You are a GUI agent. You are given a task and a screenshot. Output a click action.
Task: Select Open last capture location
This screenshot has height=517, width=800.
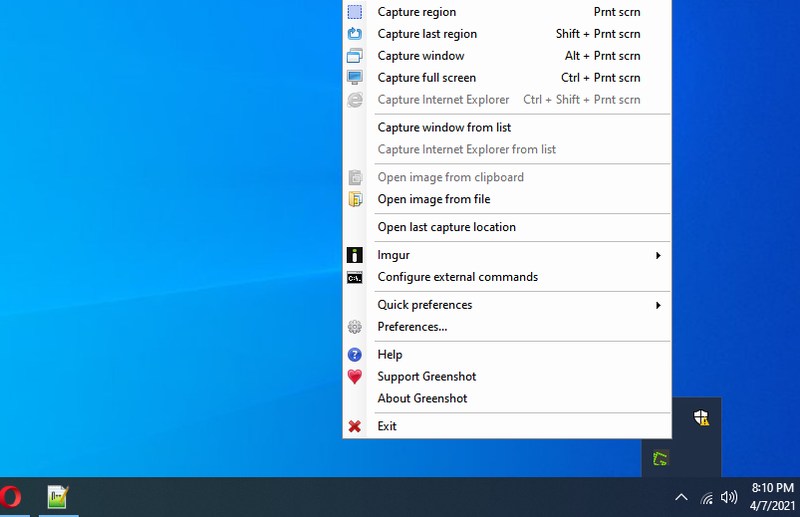point(446,227)
